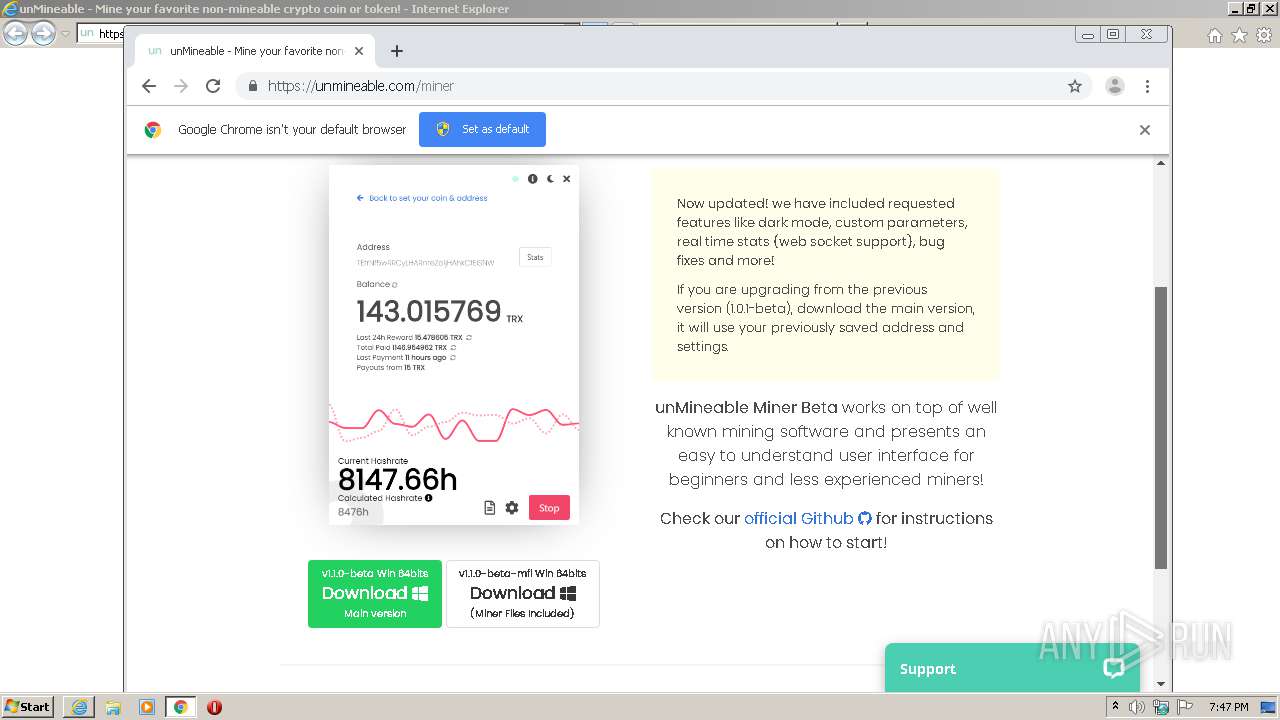Image resolution: width=1280 pixels, height=720 pixels.
Task: Click the X icon in miner preview
Action: pos(566,179)
